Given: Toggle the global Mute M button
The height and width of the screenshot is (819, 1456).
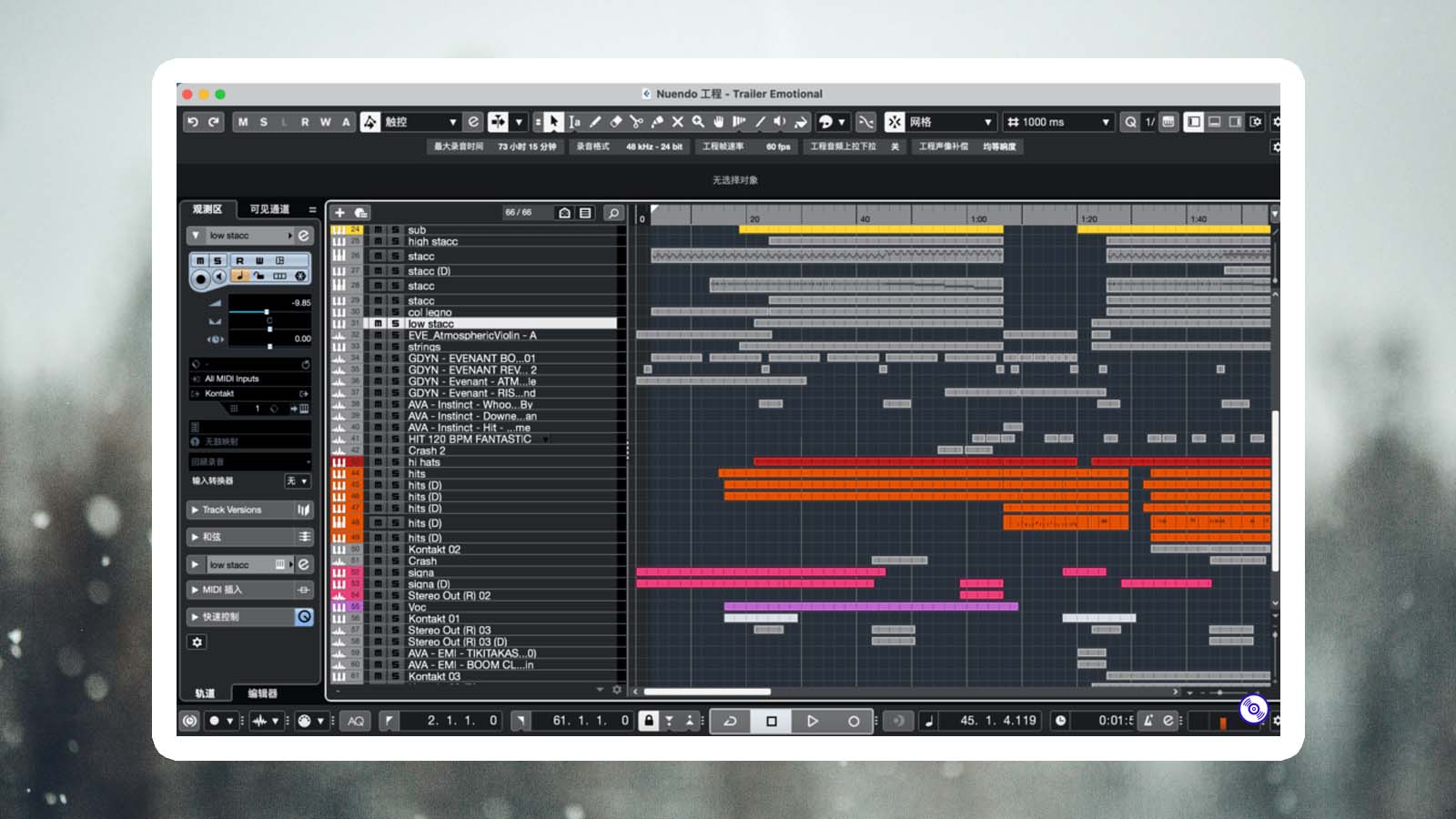Looking at the screenshot, I should [x=243, y=122].
